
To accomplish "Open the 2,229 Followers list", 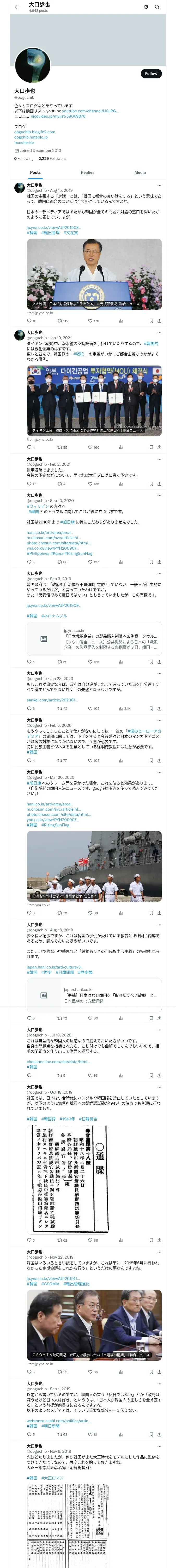I will [52, 158].
